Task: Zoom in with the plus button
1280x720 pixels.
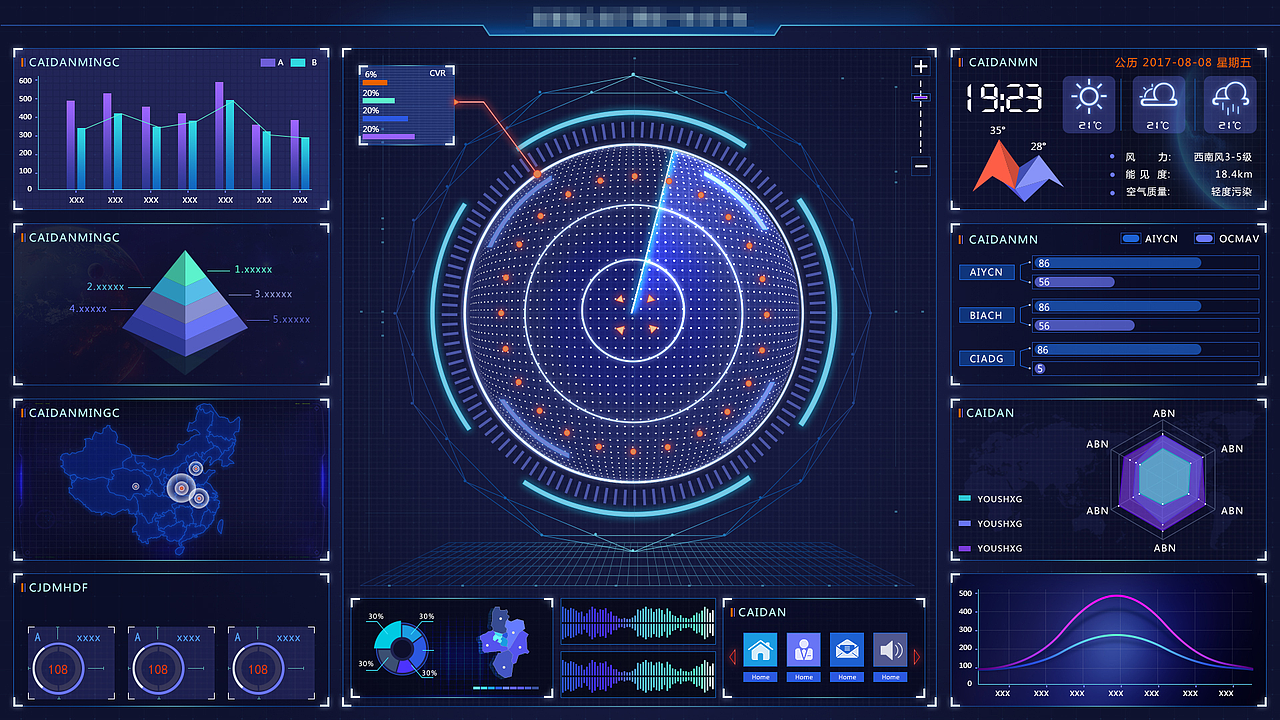Action: (x=921, y=66)
